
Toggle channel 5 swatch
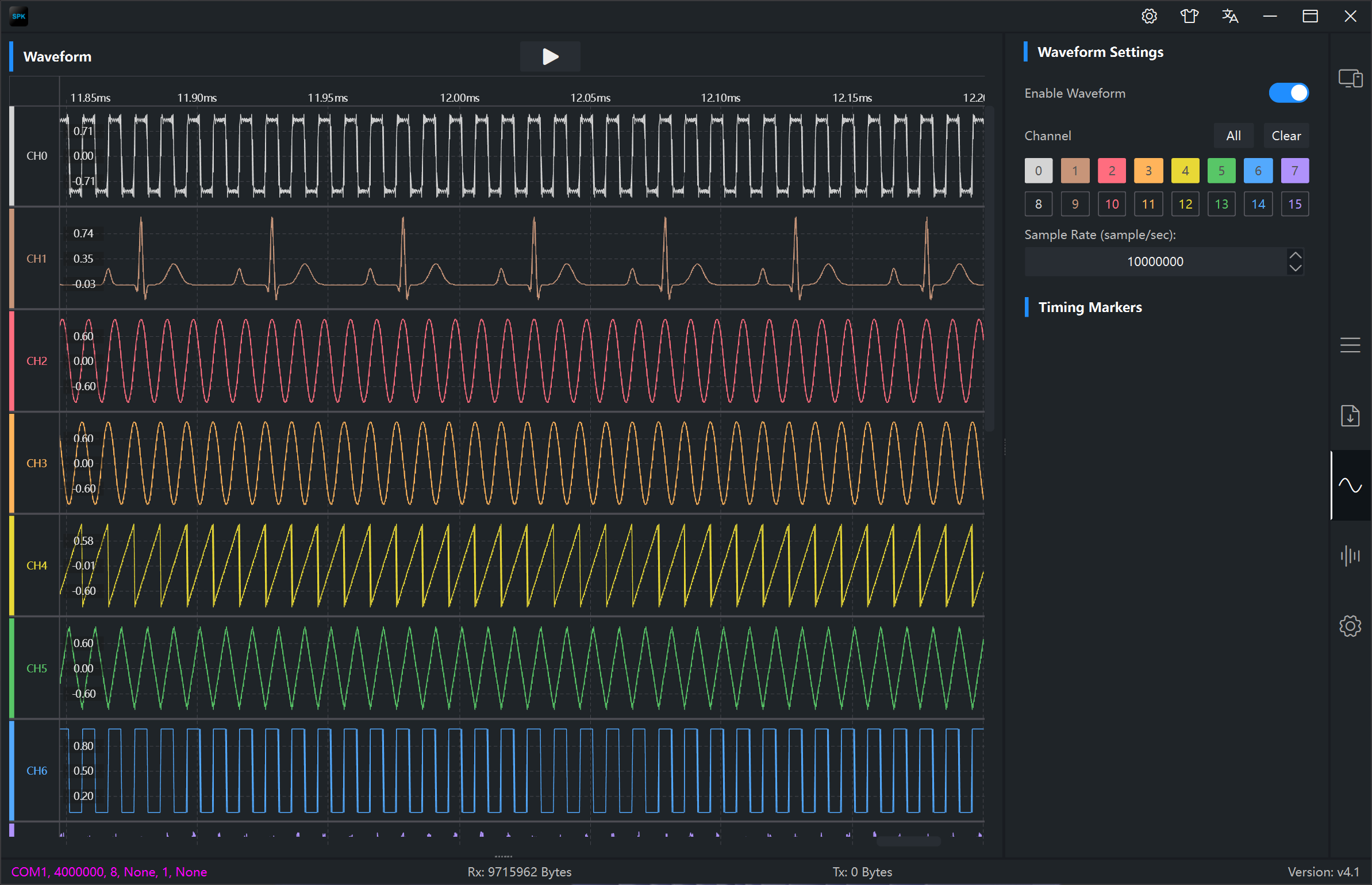(1222, 171)
